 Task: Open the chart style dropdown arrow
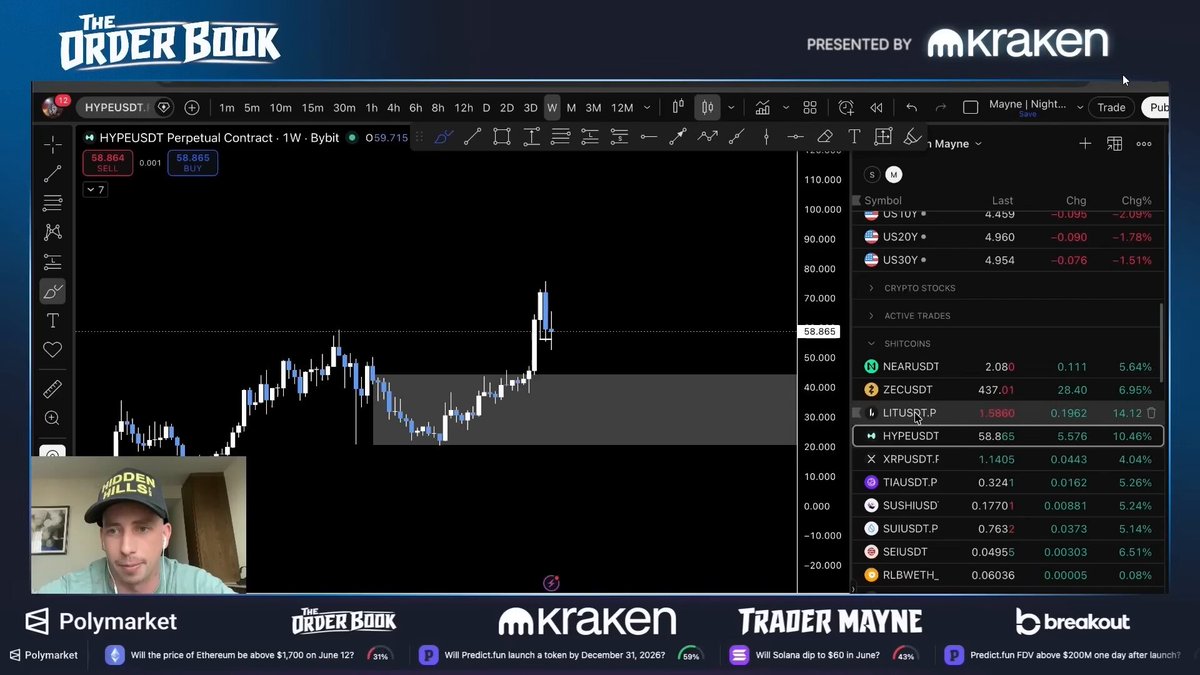[x=731, y=107]
